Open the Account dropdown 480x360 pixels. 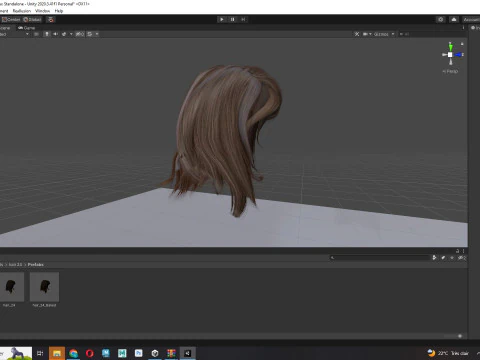click(x=471, y=19)
